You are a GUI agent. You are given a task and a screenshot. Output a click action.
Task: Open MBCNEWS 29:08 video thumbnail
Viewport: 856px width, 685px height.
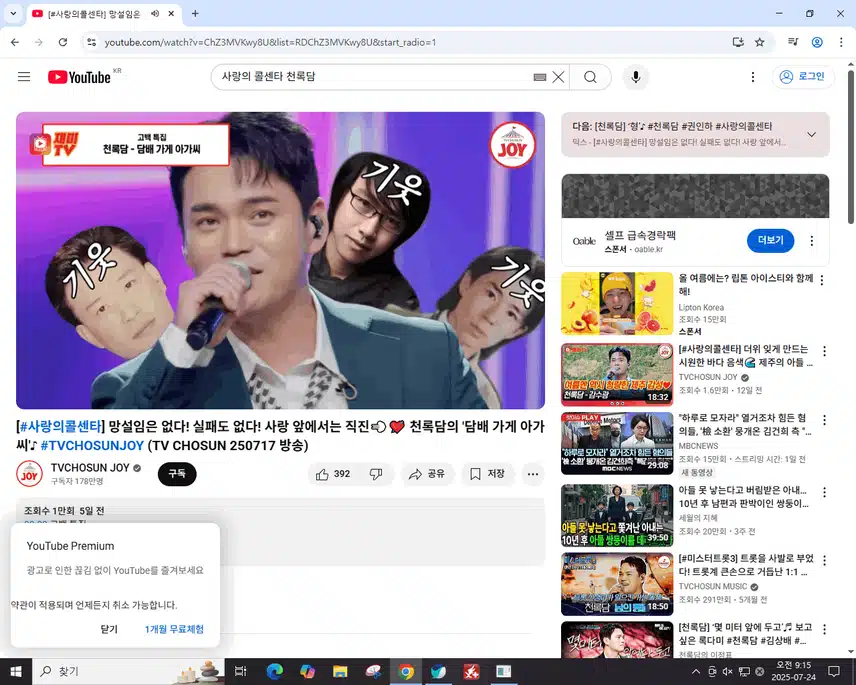(x=617, y=444)
